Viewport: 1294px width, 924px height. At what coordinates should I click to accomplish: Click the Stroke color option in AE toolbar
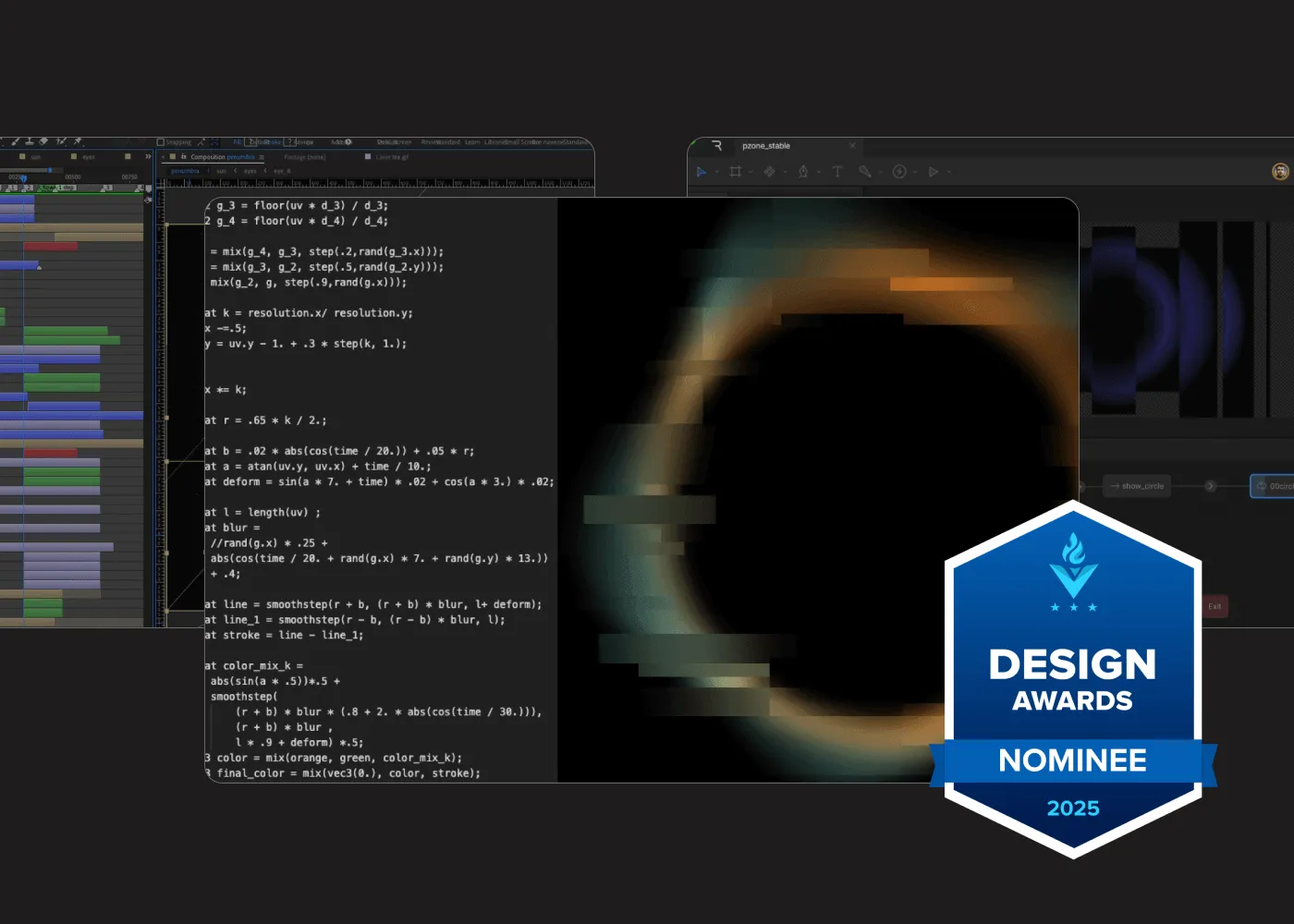click(x=273, y=142)
